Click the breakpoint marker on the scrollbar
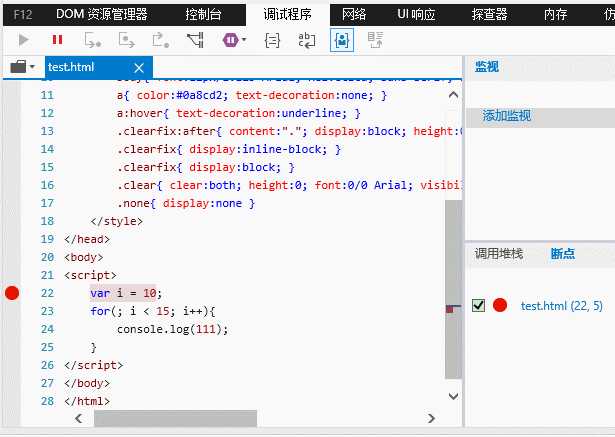The width and height of the screenshot is (615, 437). [x=450, y=309]
